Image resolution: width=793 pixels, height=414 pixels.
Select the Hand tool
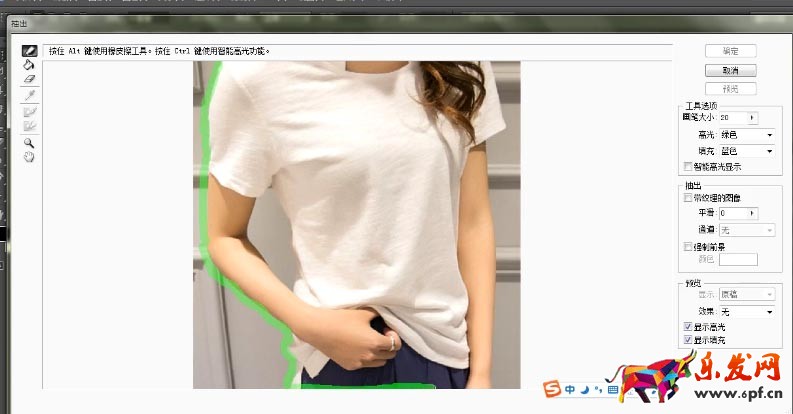pos(29,157)
